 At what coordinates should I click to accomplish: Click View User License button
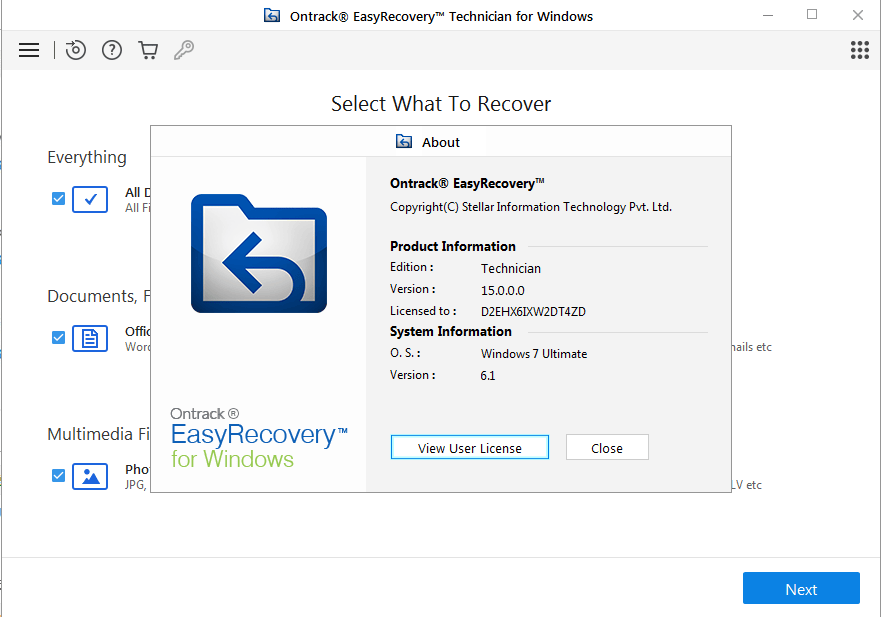[469, 448]
